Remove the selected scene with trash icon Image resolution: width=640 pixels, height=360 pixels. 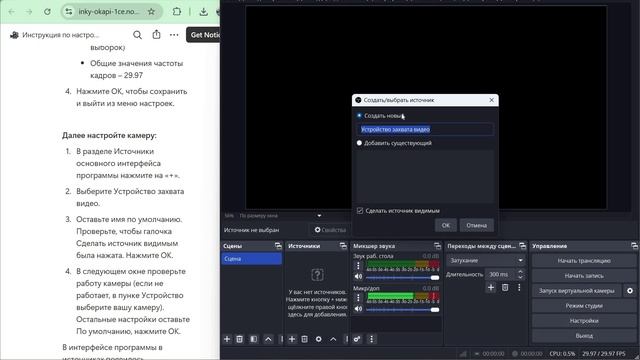point(240,339)
